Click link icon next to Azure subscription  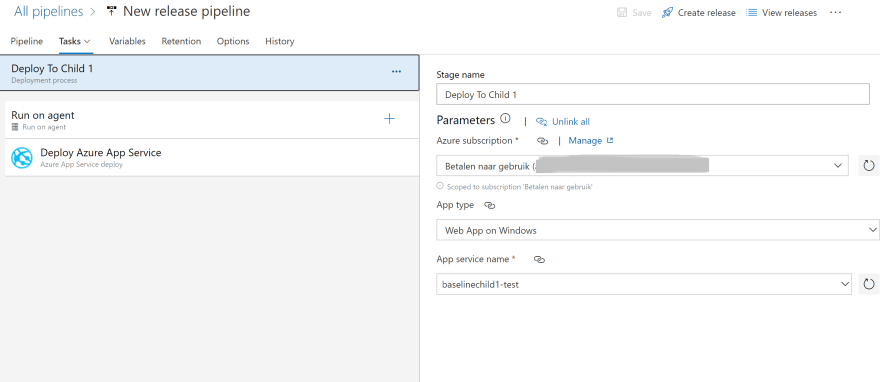(x=542, y=141)
